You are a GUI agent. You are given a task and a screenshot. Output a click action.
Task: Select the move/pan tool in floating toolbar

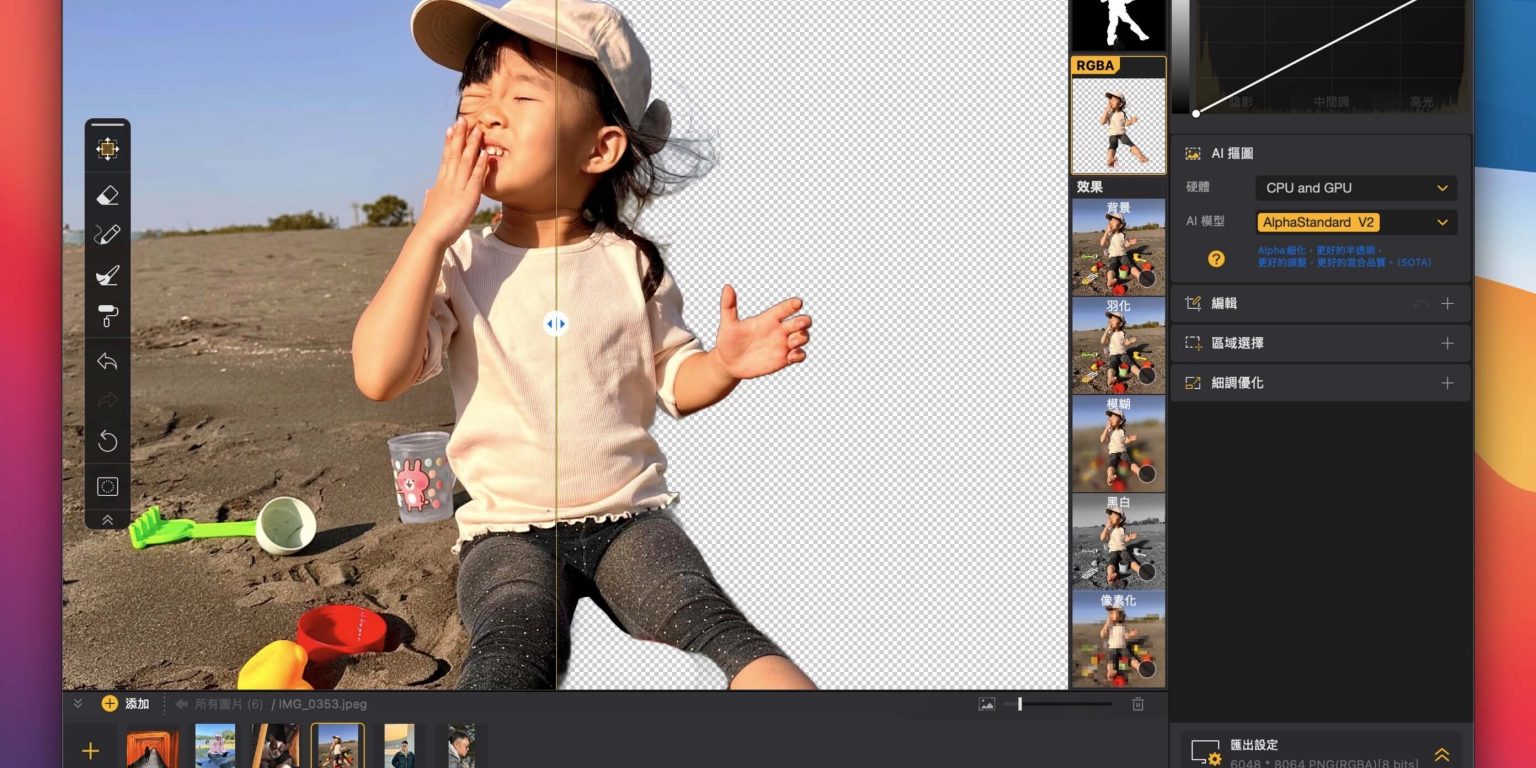coord(107,149)
